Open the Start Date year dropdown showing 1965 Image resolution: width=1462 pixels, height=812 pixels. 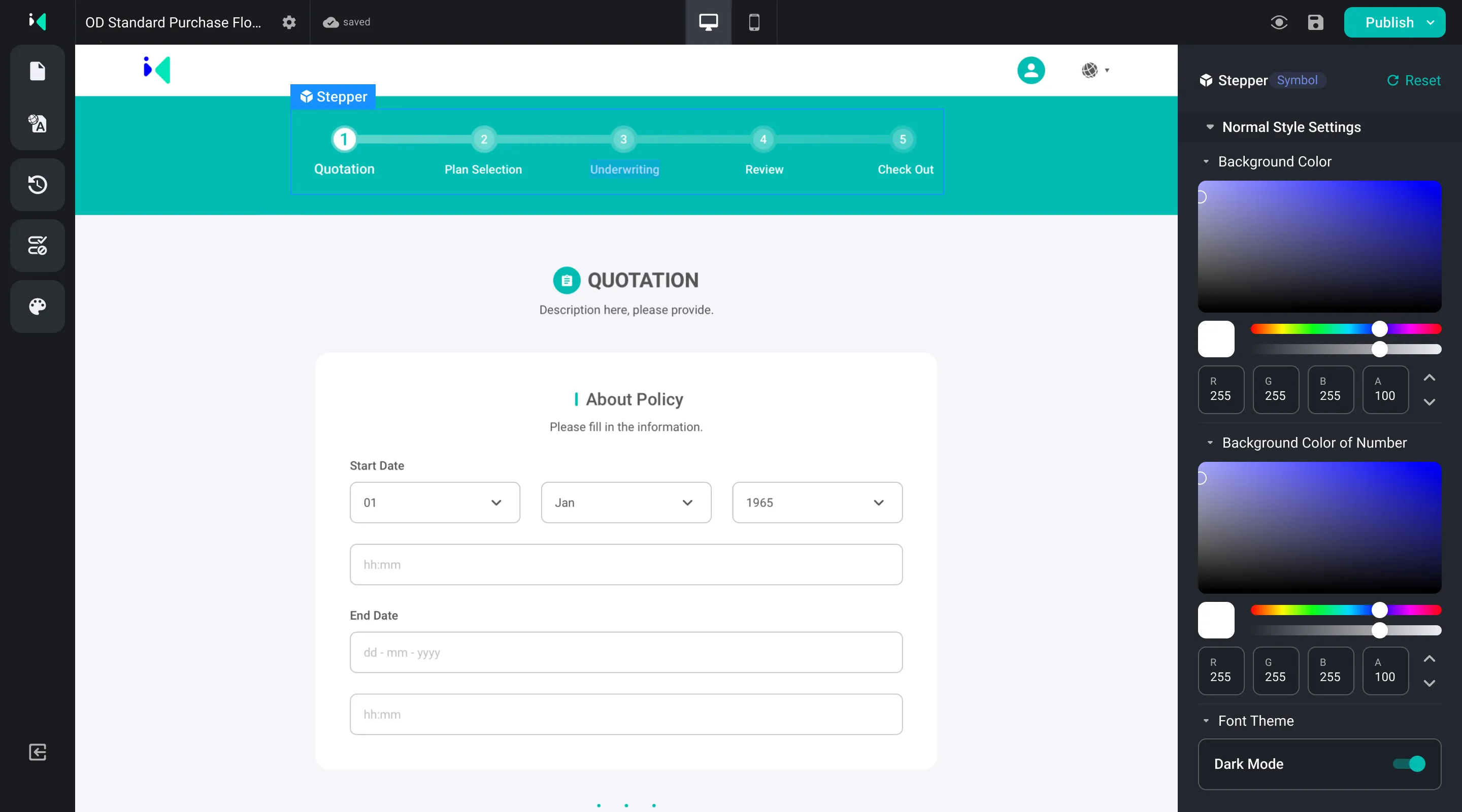pyautogui.click(x=817, y=502)
